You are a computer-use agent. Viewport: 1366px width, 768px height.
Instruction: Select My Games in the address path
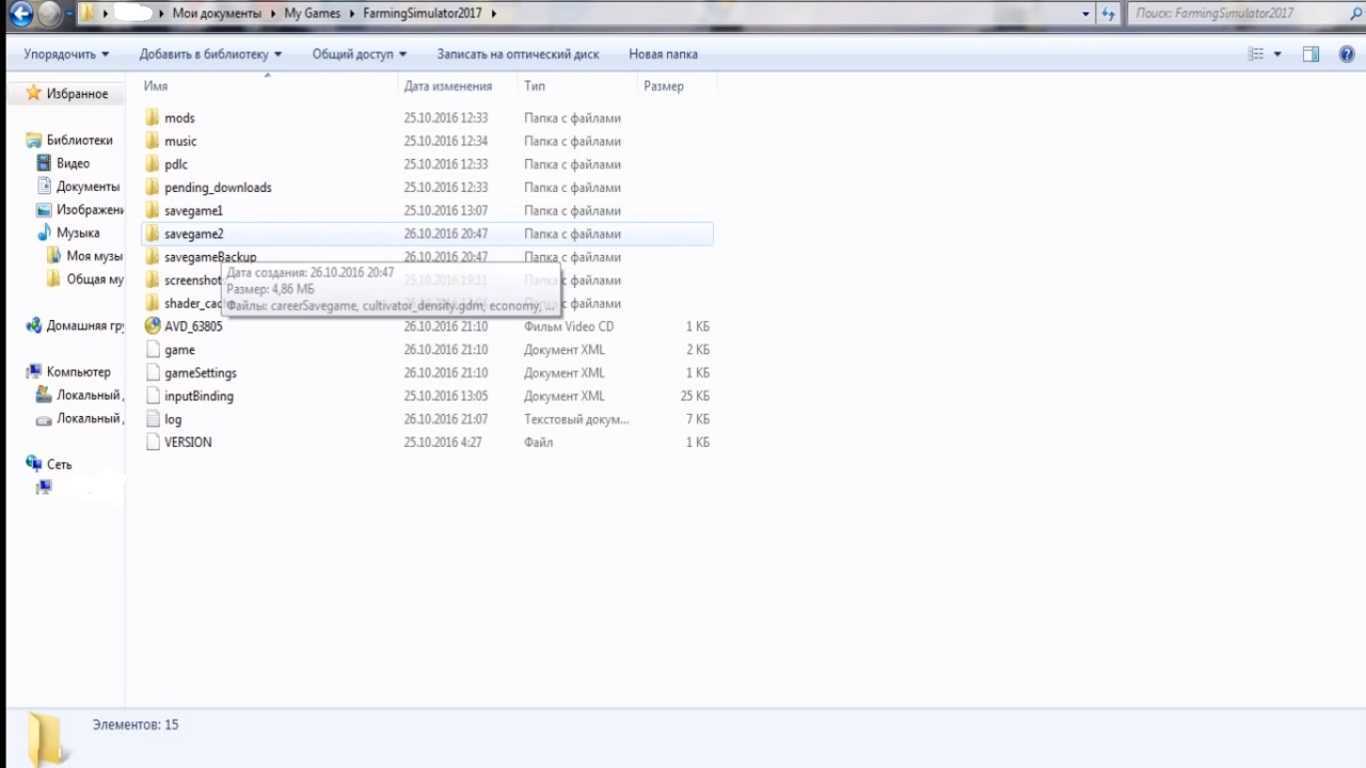click(312, 14)
